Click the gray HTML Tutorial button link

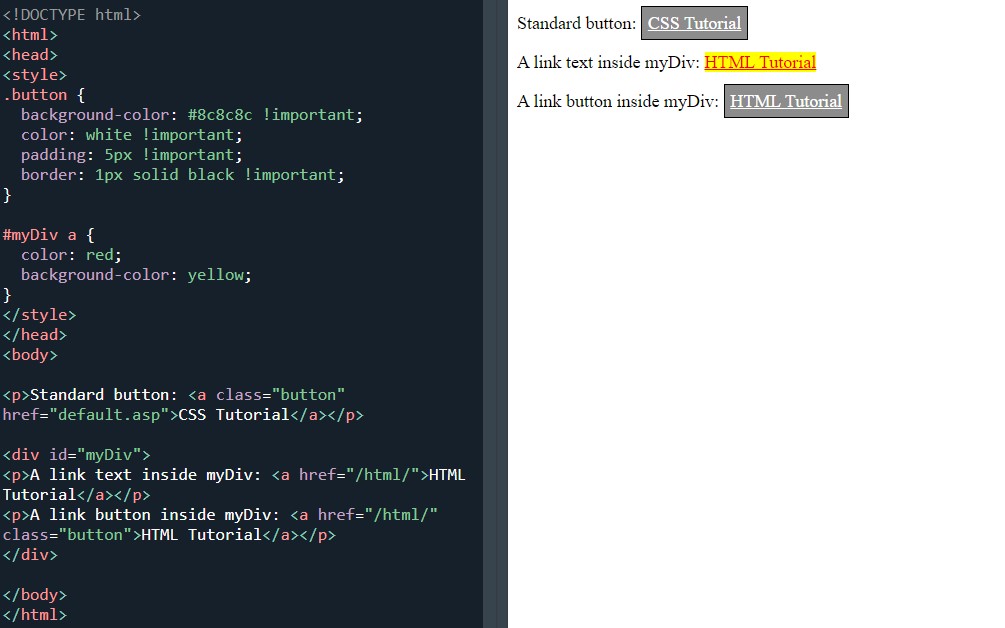point(785,101)
